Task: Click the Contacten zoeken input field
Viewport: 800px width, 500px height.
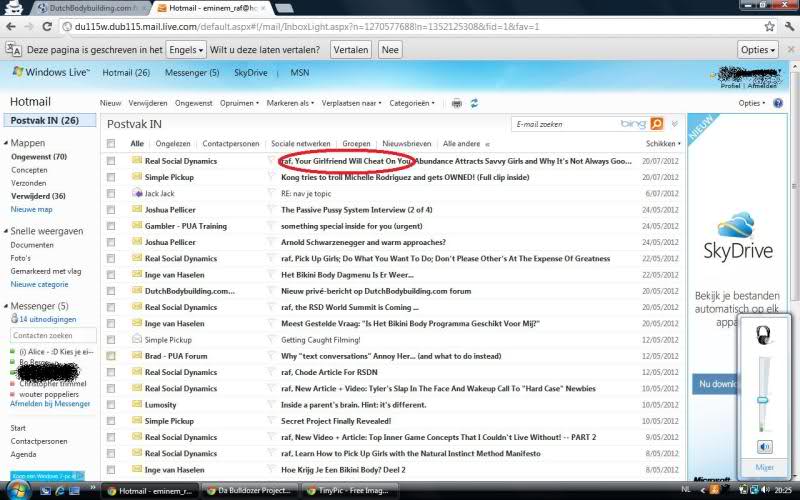Action: tap(50, 335)
